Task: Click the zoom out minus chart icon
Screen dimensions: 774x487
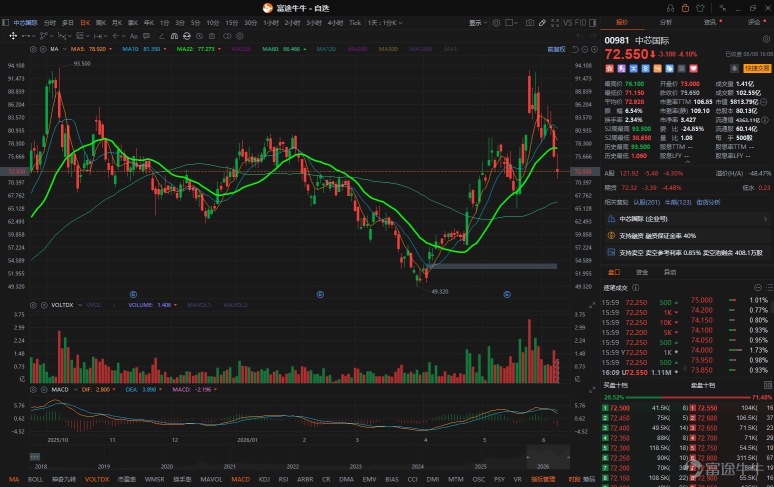Action: (585, 49)
